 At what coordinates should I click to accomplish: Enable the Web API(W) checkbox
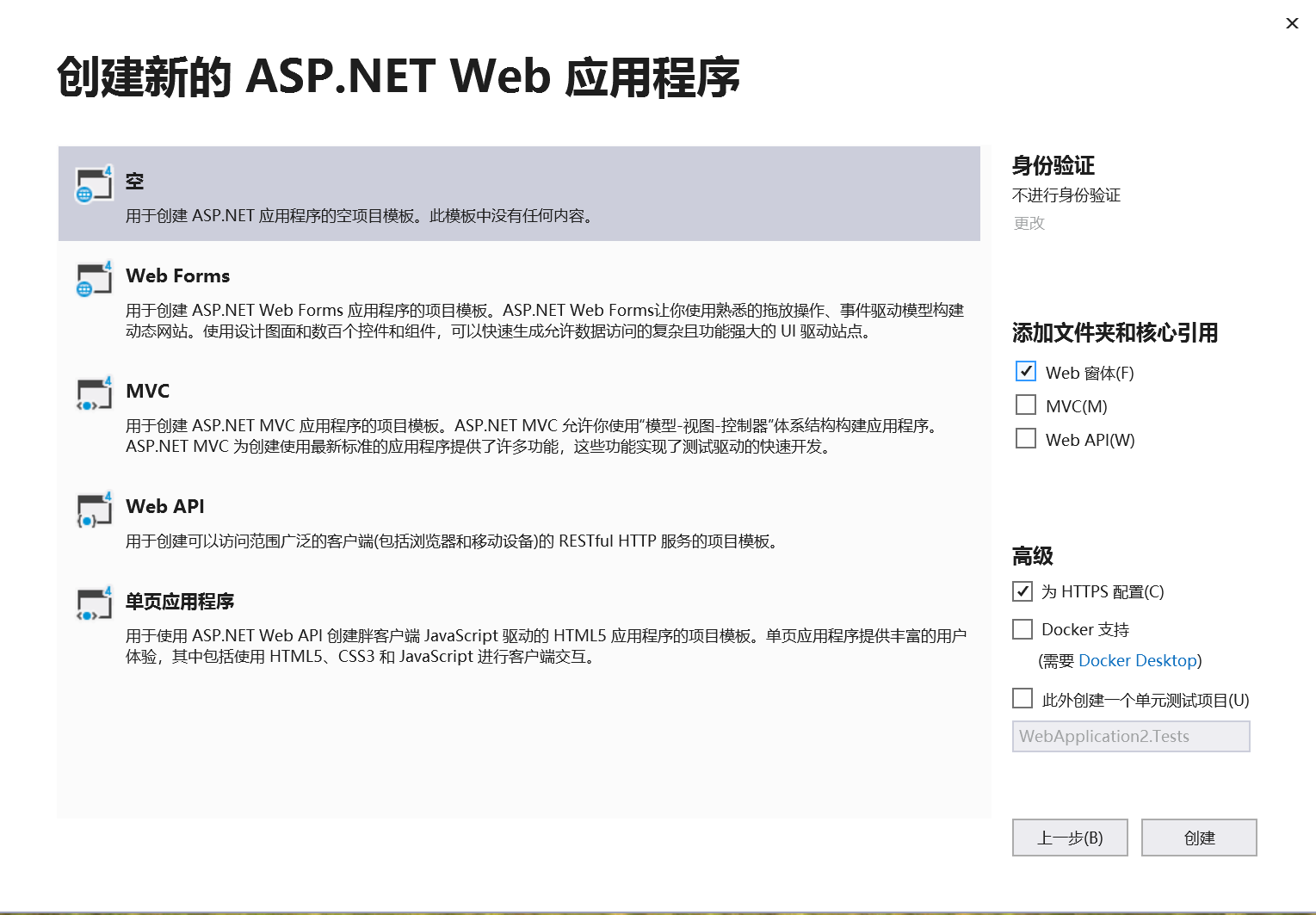coord(1025,438)
